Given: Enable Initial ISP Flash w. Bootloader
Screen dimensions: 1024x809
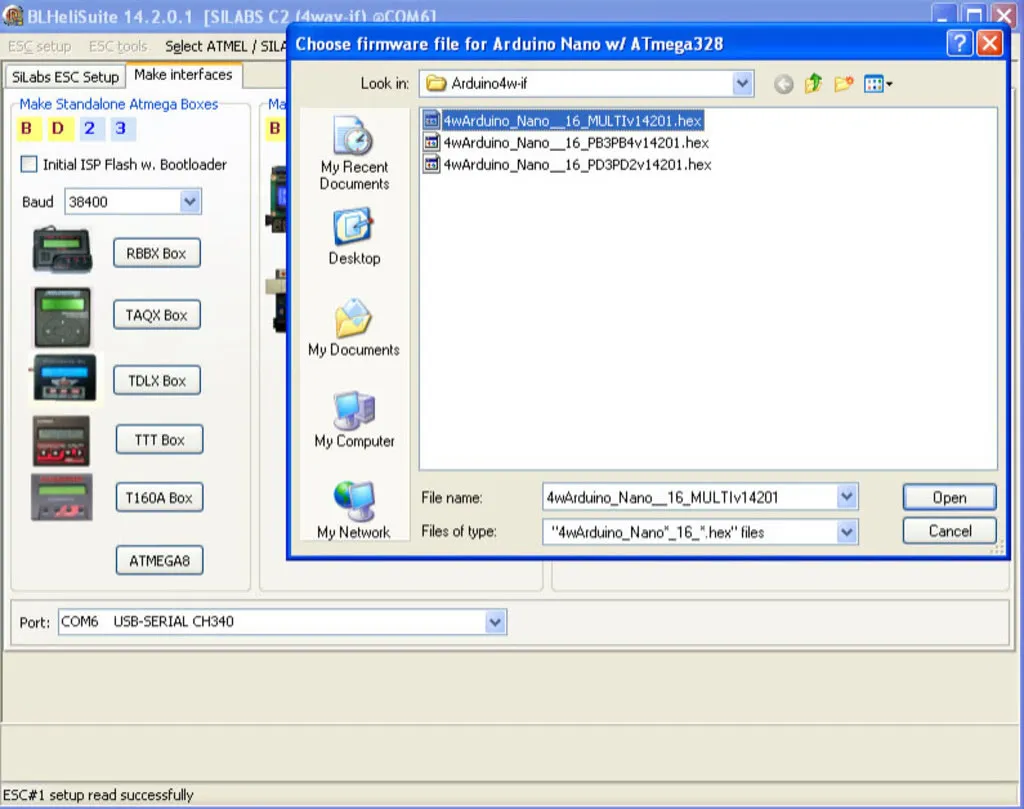Looking at the screenshot, I should 29,164.
